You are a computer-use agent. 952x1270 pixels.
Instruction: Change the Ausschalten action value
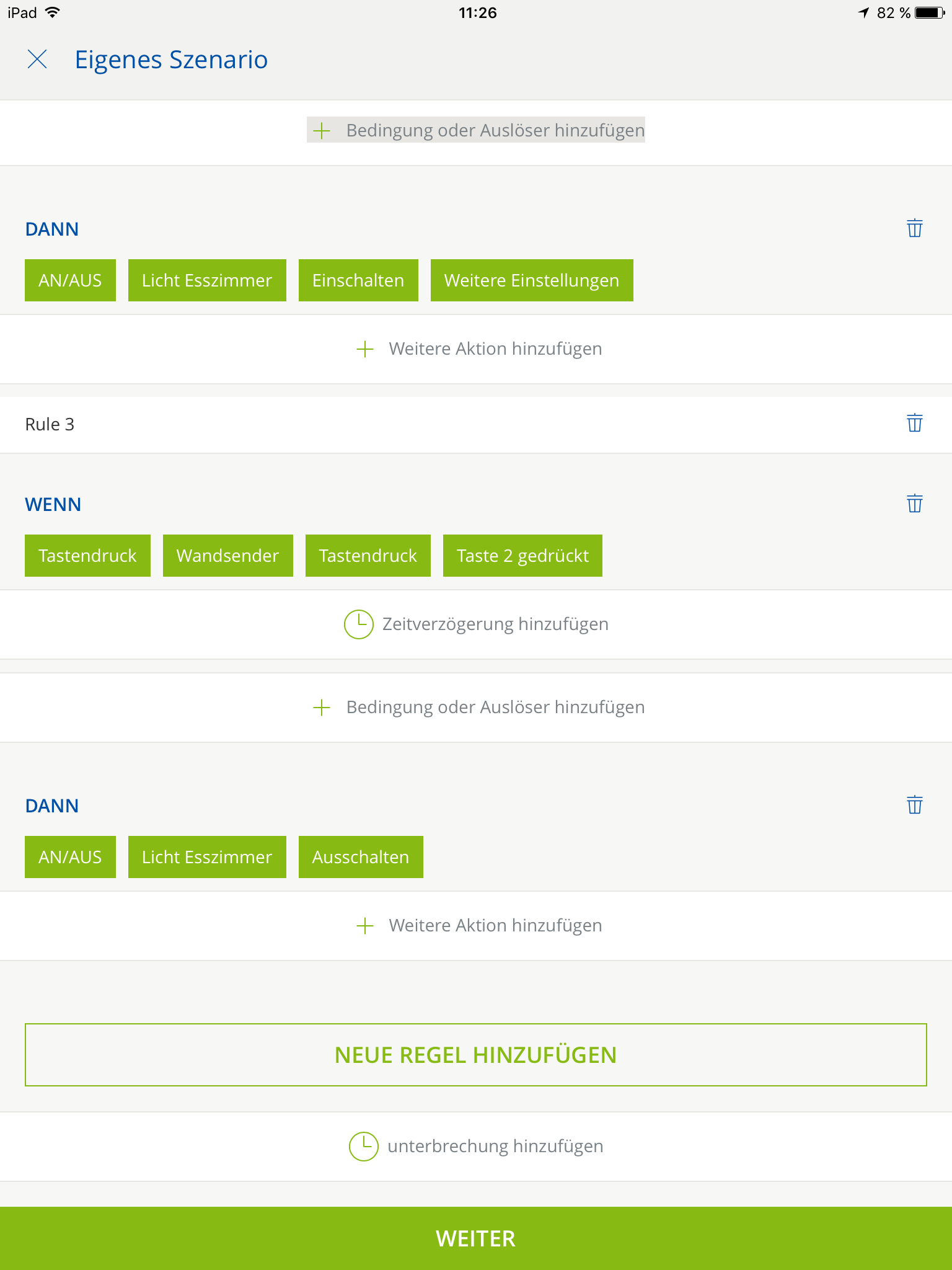click(360, 857)
